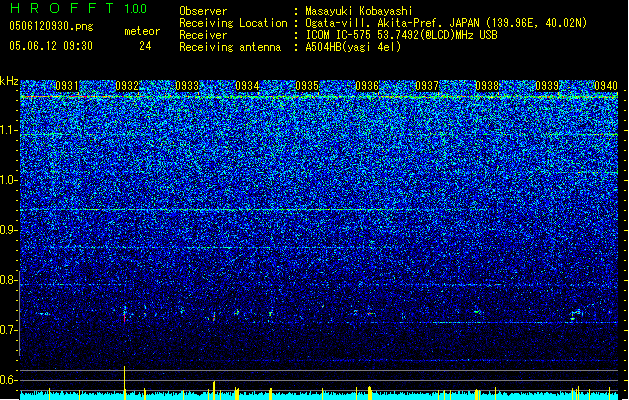Select observer name Masayuki Kobayashi
This screenshot has width=629, height=400.
[359, 11]
